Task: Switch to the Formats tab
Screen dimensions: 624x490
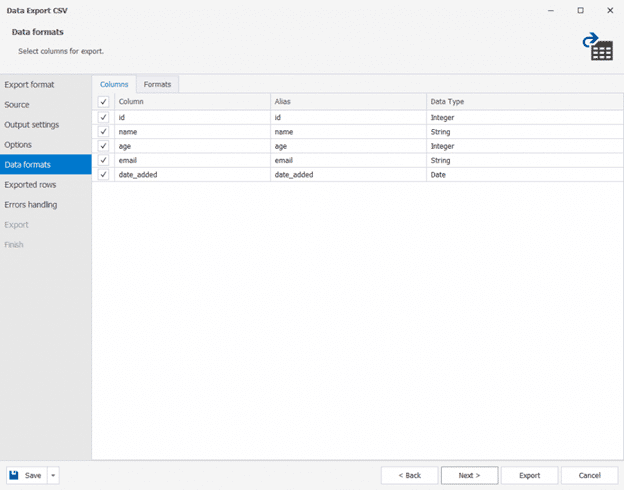Action: click(x=157, y=84)
